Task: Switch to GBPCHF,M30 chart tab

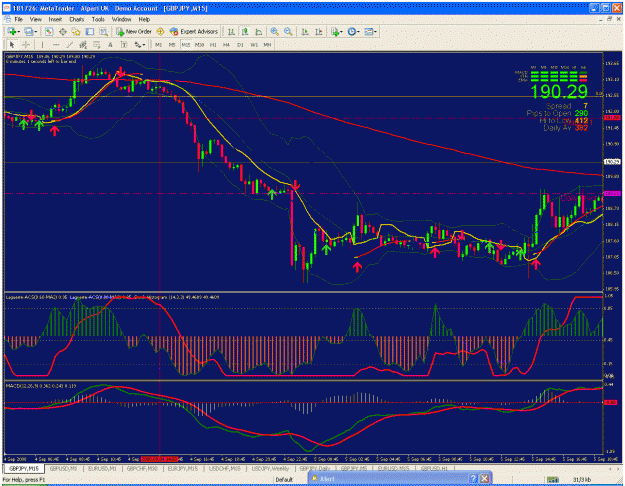Action: click(x=142, y=468)
